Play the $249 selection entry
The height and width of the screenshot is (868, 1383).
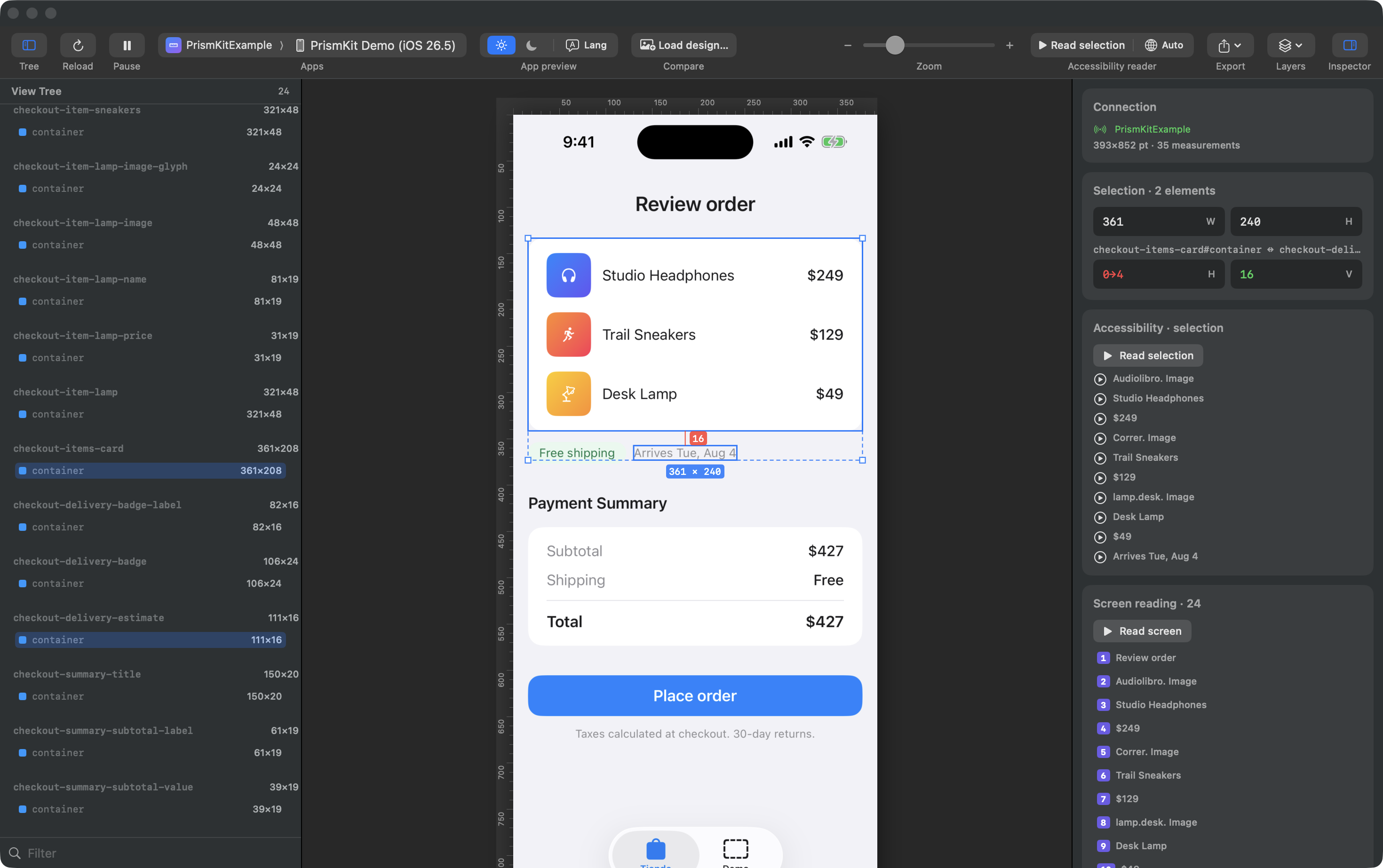point(1100,418)
